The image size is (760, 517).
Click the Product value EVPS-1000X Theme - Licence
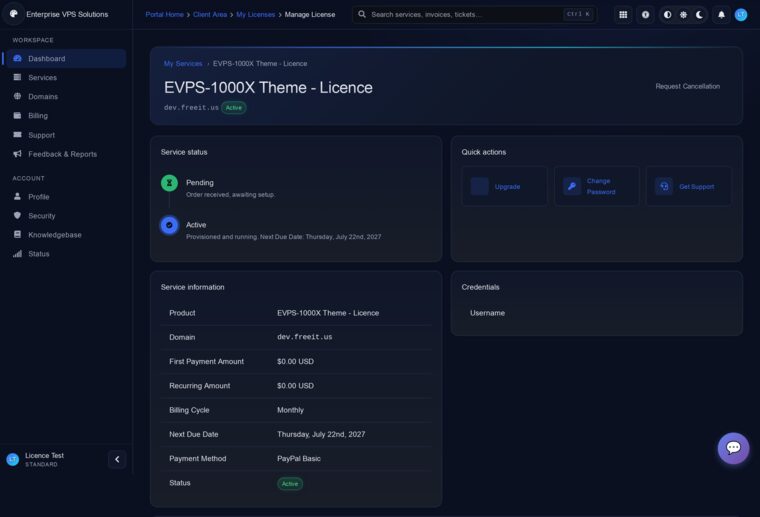(x=328, y=313)
